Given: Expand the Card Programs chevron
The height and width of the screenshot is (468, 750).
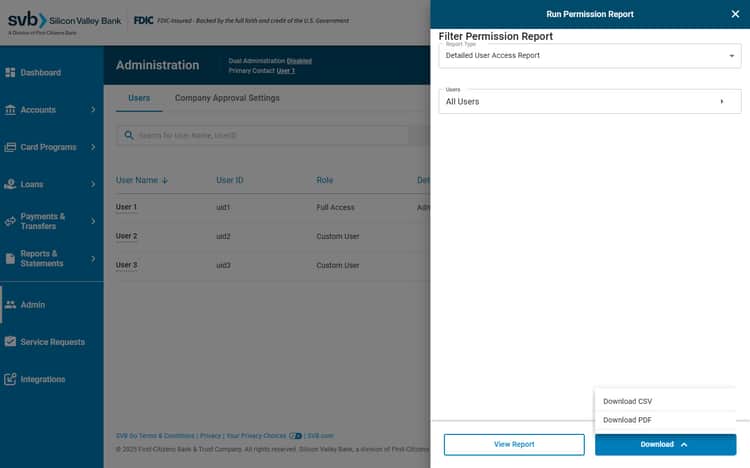Looking at the screenshot, I should click(x=93, y=147).
